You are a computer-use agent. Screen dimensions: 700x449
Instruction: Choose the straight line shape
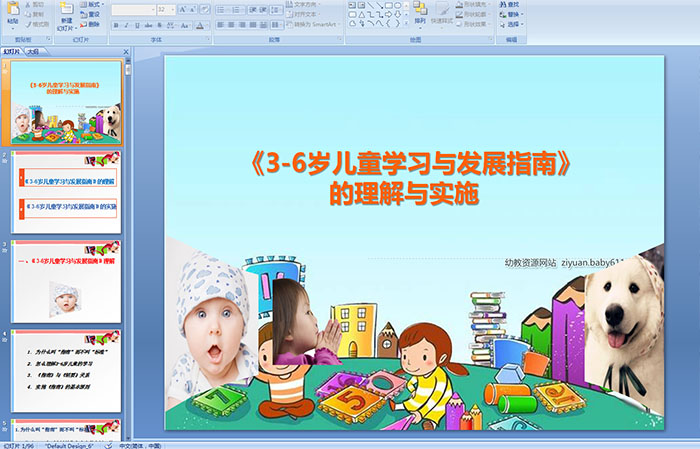click(370, 5)
